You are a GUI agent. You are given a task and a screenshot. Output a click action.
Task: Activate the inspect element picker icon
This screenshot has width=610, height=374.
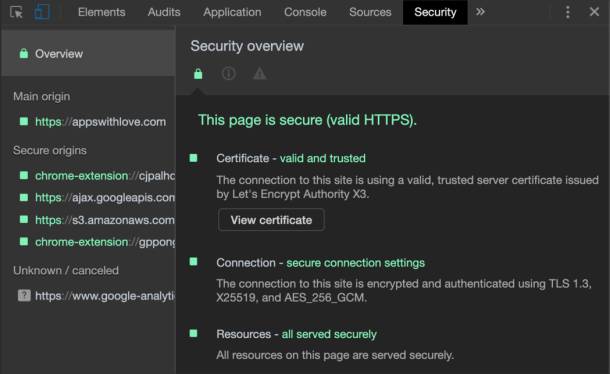(16, 12)
